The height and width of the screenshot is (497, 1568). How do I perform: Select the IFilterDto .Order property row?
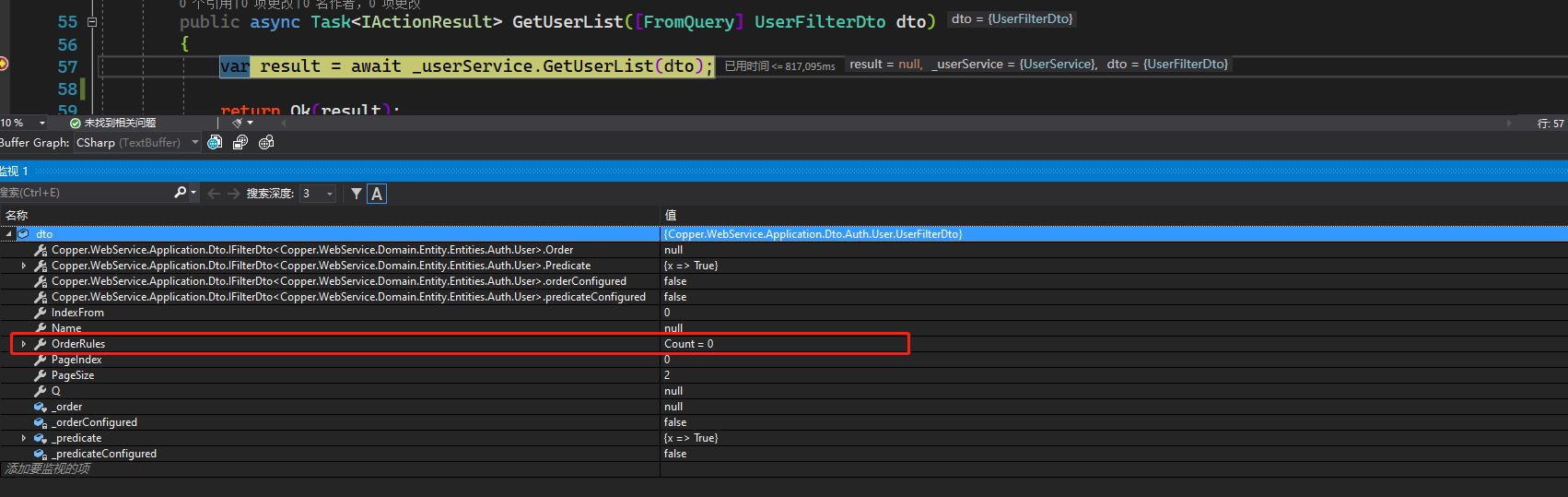tap(784, 250)
